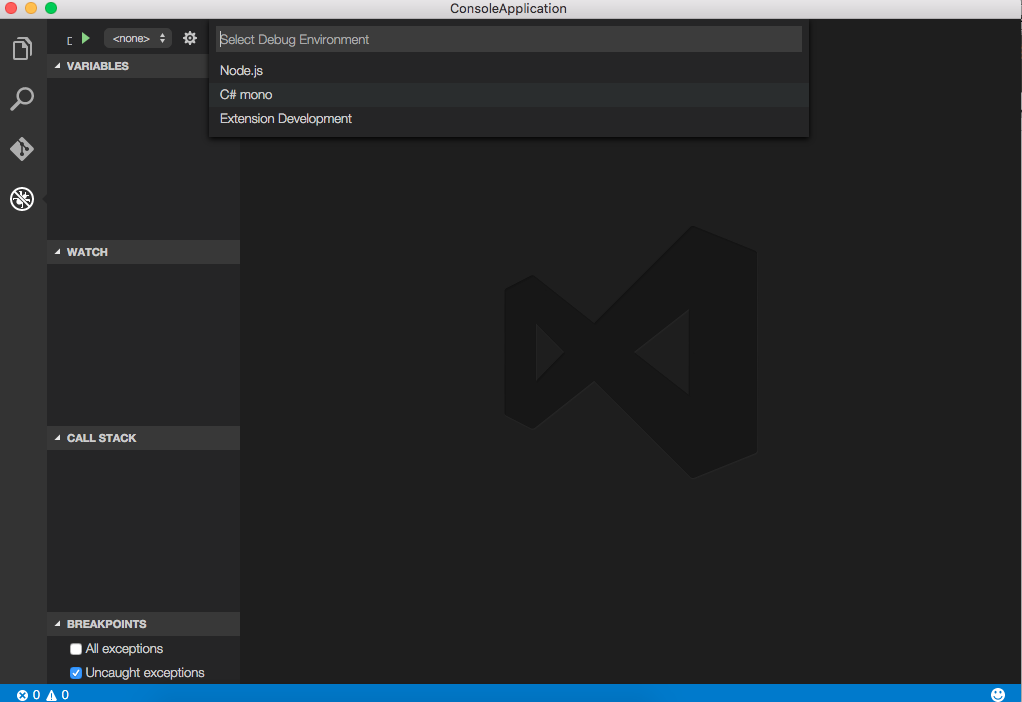
Task: Click the All exceptions label
Action: [124, 649]
